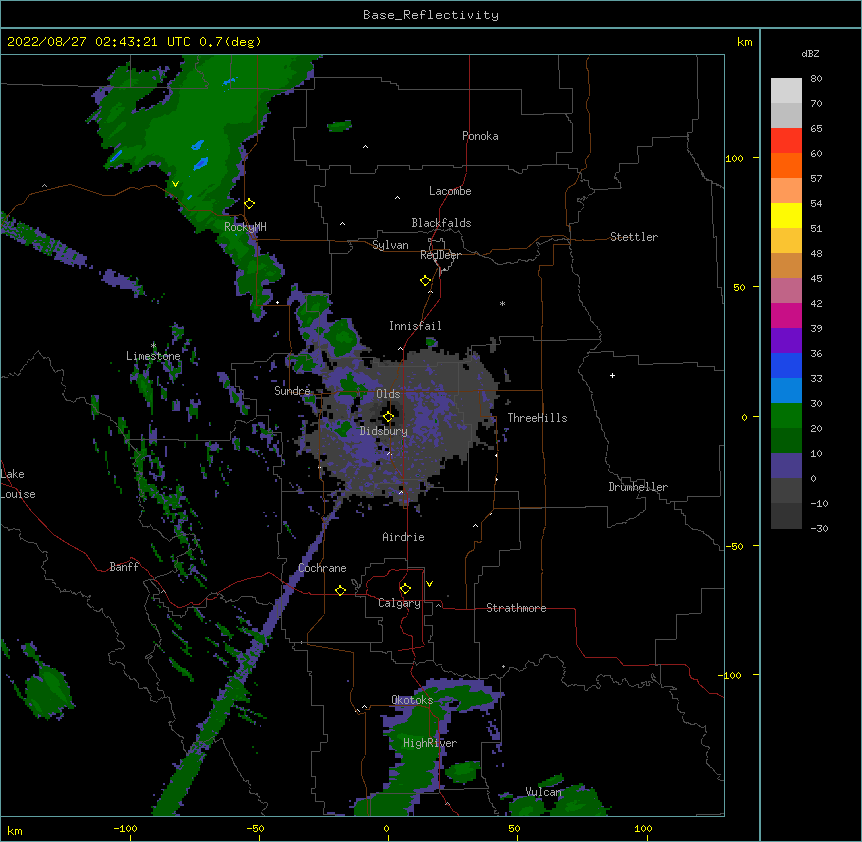862x842 pixels.
Task: Select the Lacombe city label
Action: coord(450,191)
